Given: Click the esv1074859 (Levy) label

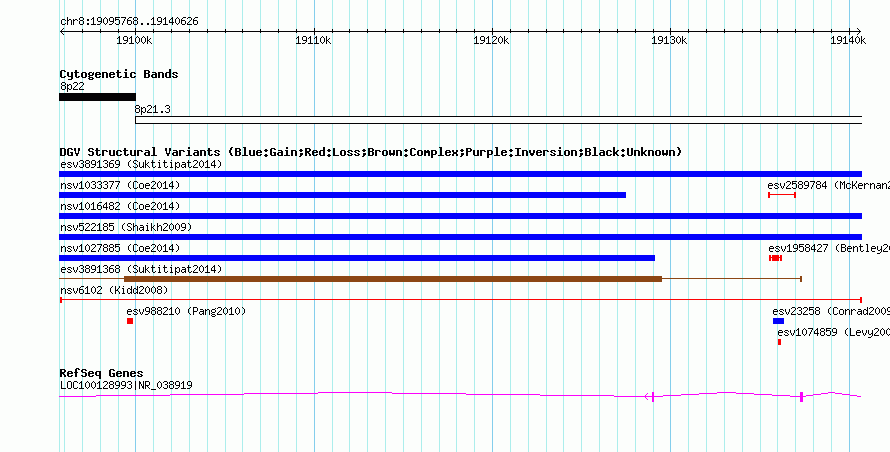Looking at the screenshot, I should click(x=833, y=332).
